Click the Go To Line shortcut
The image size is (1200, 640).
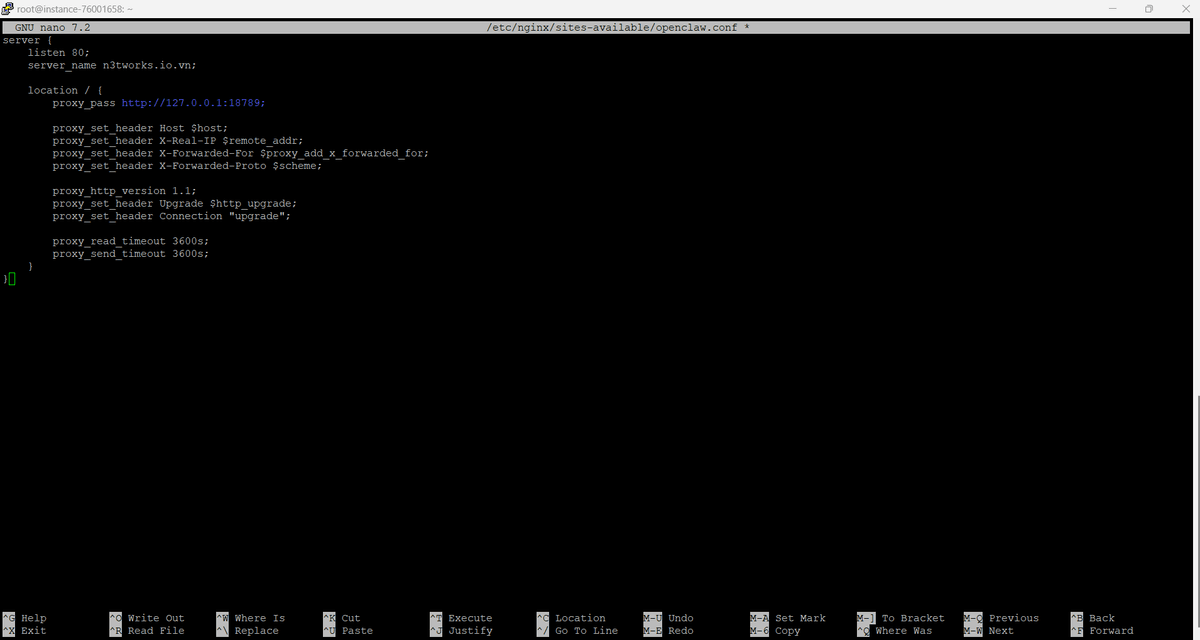click(x=586, y=631)
